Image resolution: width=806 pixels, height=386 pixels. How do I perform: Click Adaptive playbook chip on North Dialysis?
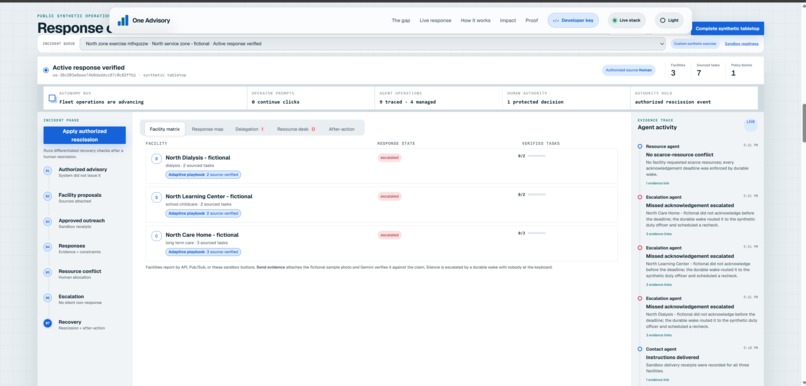coord(203,175)
